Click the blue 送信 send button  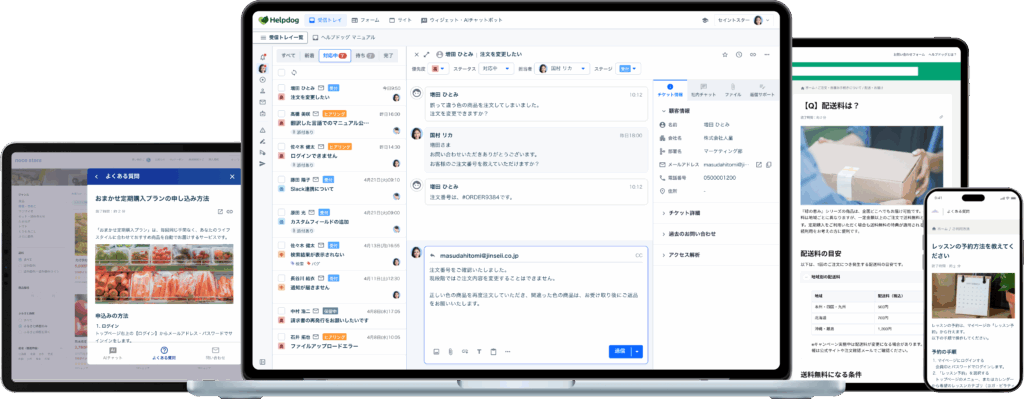pyautogui.click(x=620, y=351)
